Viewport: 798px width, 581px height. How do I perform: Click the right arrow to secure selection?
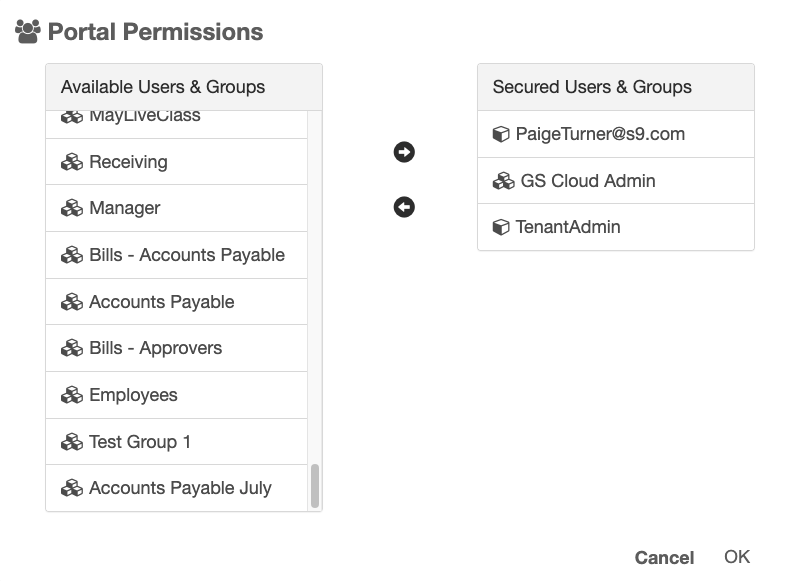[404, 152]
